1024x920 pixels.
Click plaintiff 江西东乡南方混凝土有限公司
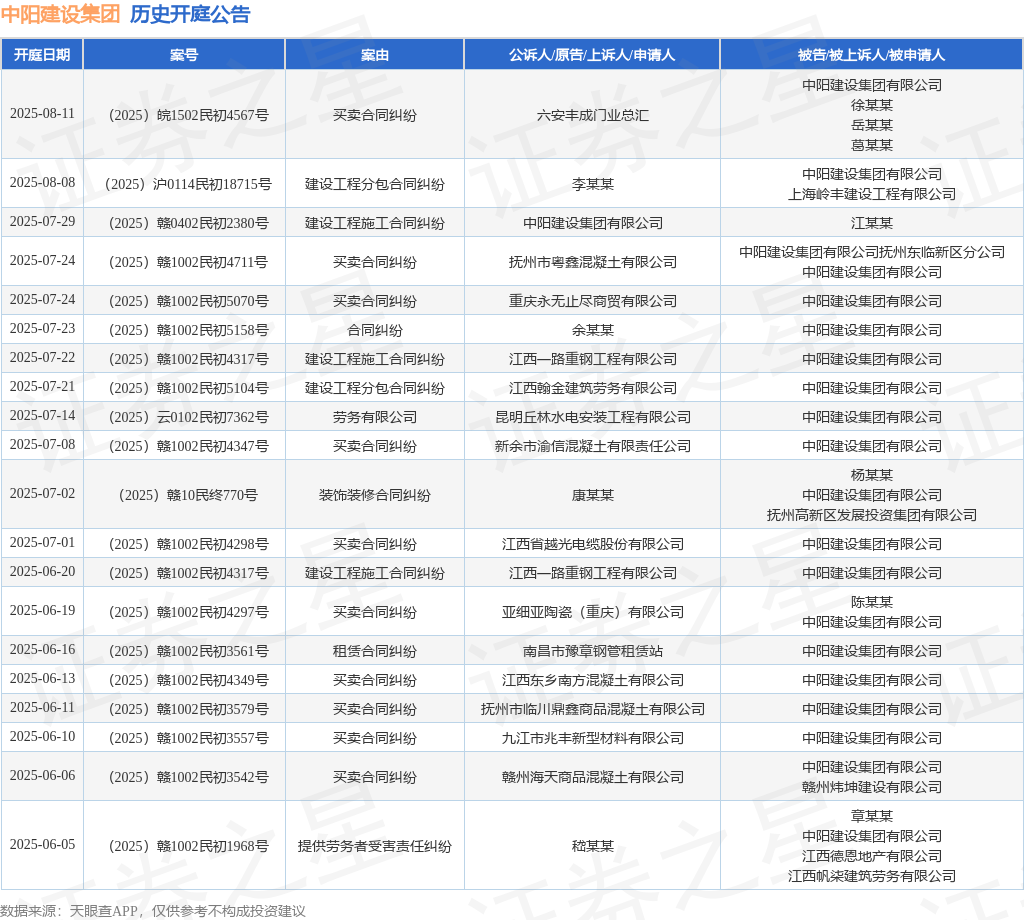593,680
